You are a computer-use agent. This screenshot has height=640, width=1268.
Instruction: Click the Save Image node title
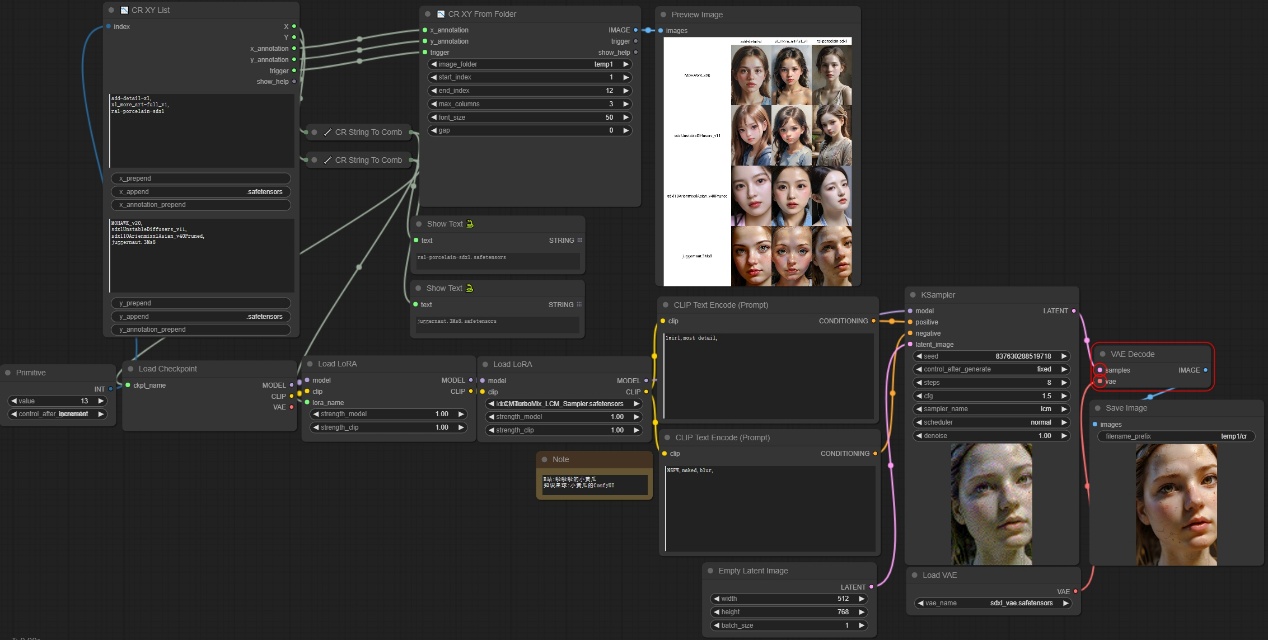pos(1126,408)
